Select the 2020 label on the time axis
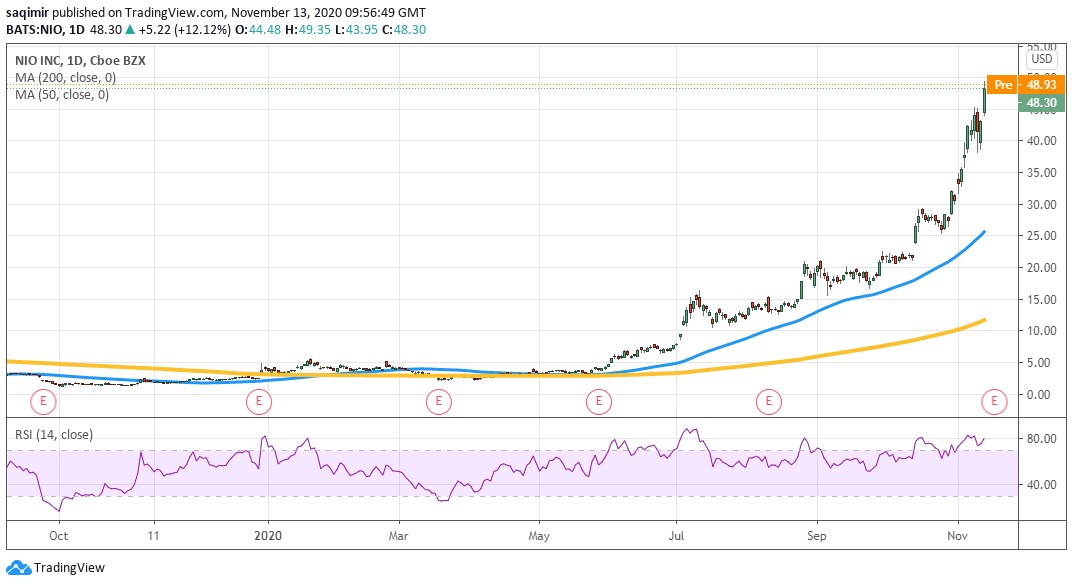Screen dimensions: 1073x586 [x=269, y=536]
